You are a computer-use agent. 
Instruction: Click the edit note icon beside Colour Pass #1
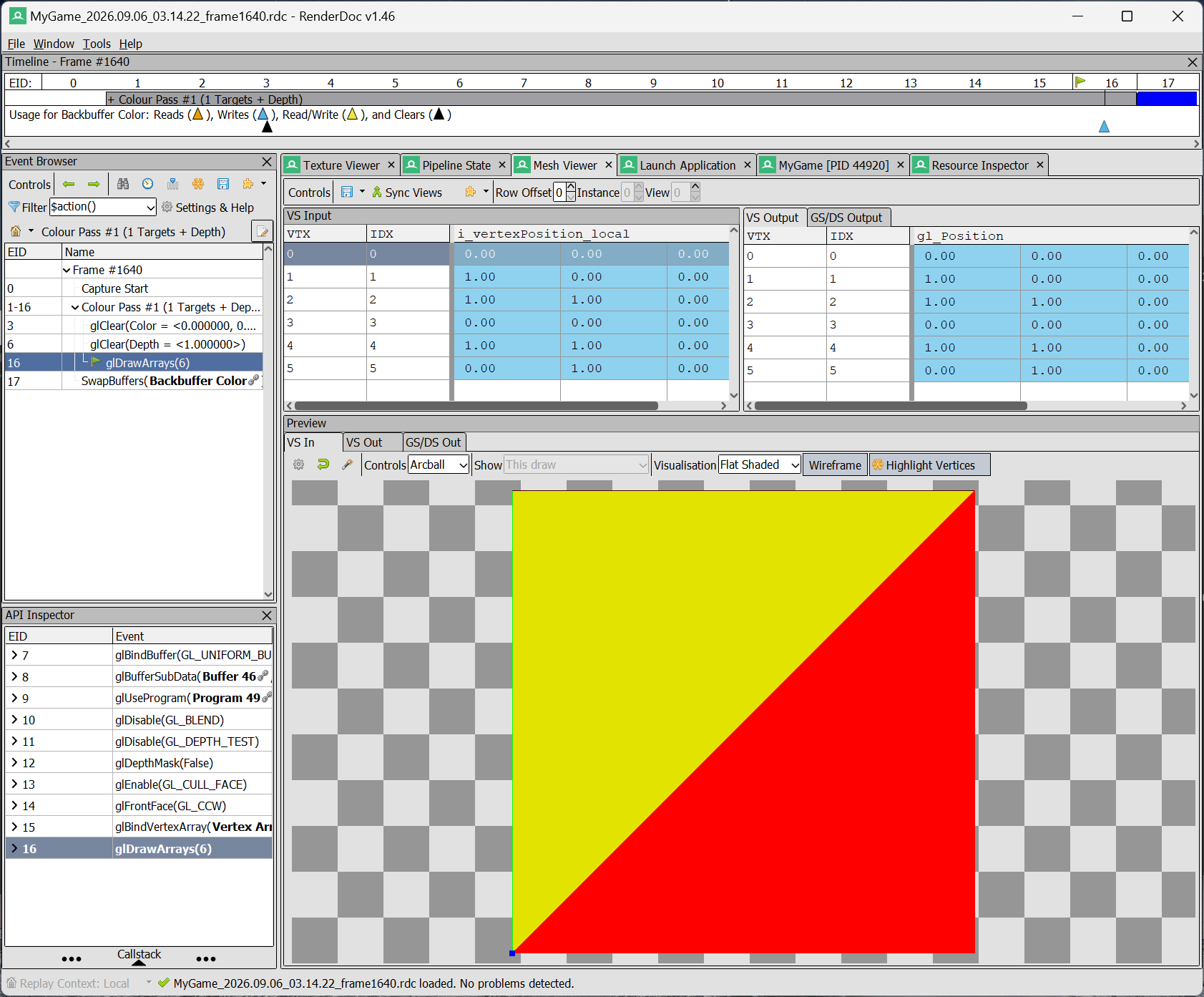263,231
